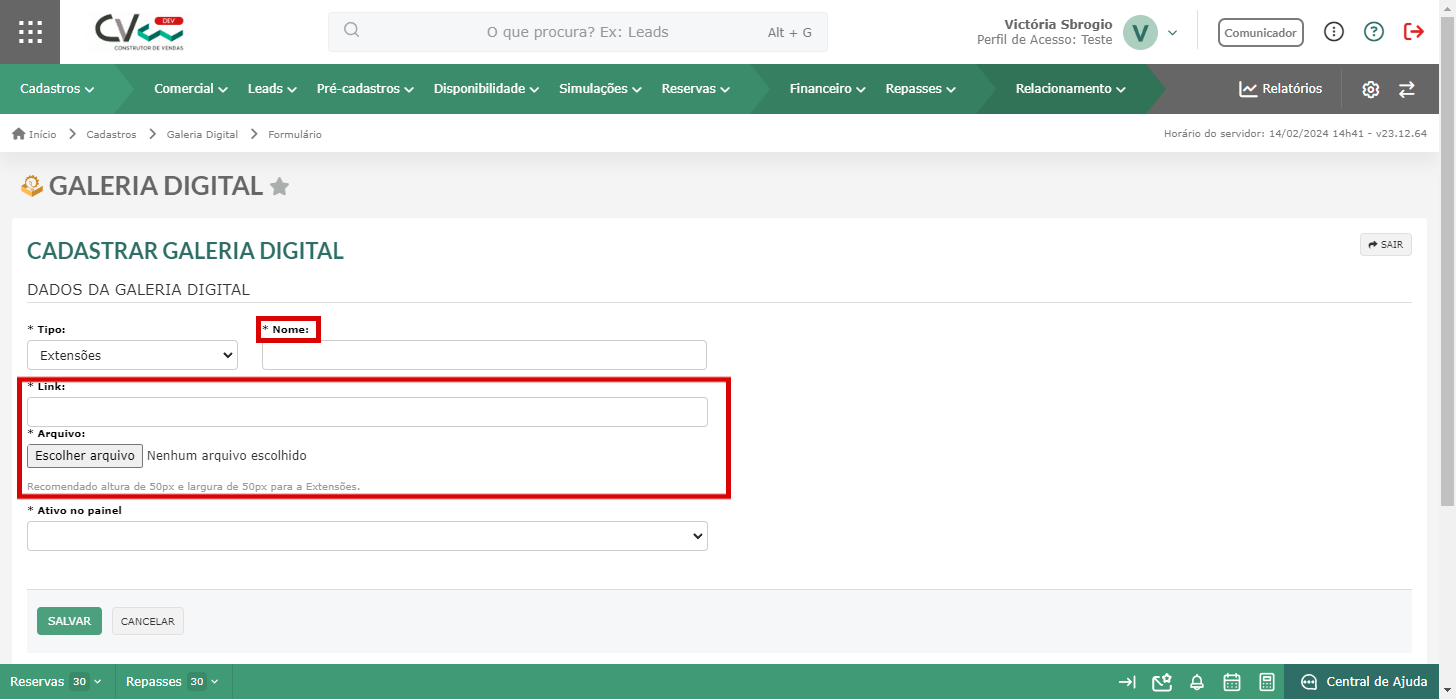Click the Victória Sbrogio user name
This screenshot has width=1456, height=699.
point(1057,24)
